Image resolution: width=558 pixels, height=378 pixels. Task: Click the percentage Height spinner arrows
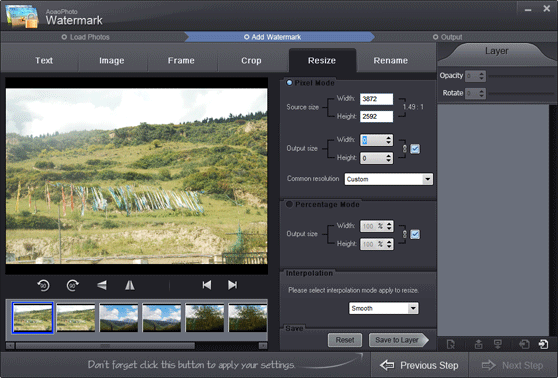pyautogui.click(x=389, y=244)
